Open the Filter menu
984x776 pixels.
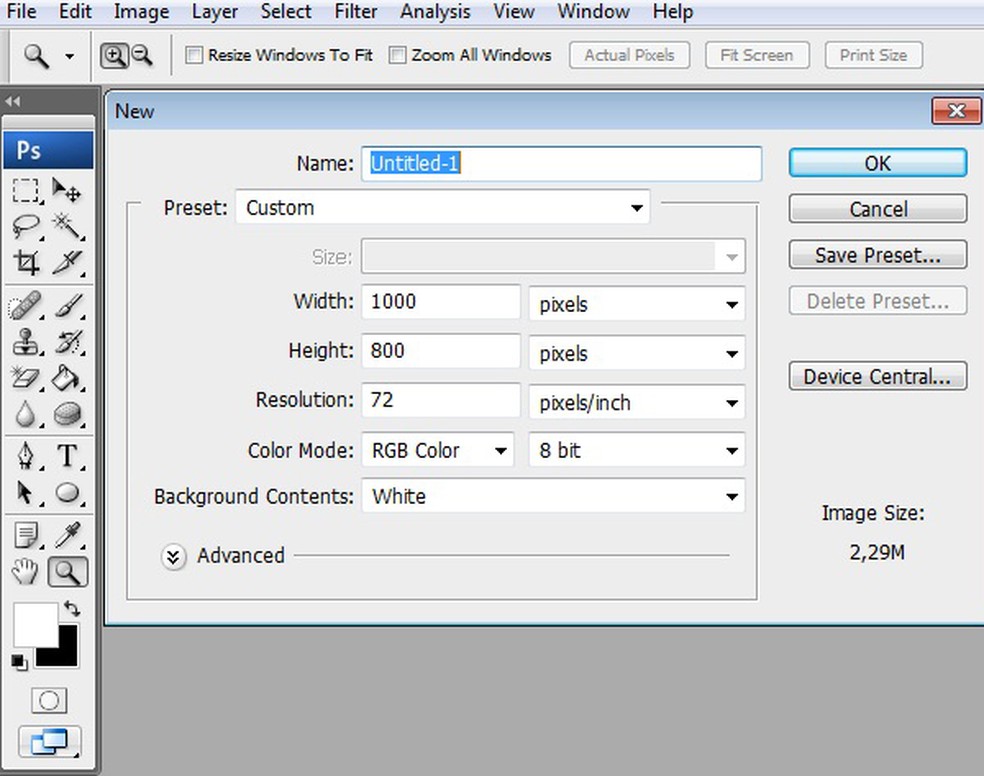point(356,11)
